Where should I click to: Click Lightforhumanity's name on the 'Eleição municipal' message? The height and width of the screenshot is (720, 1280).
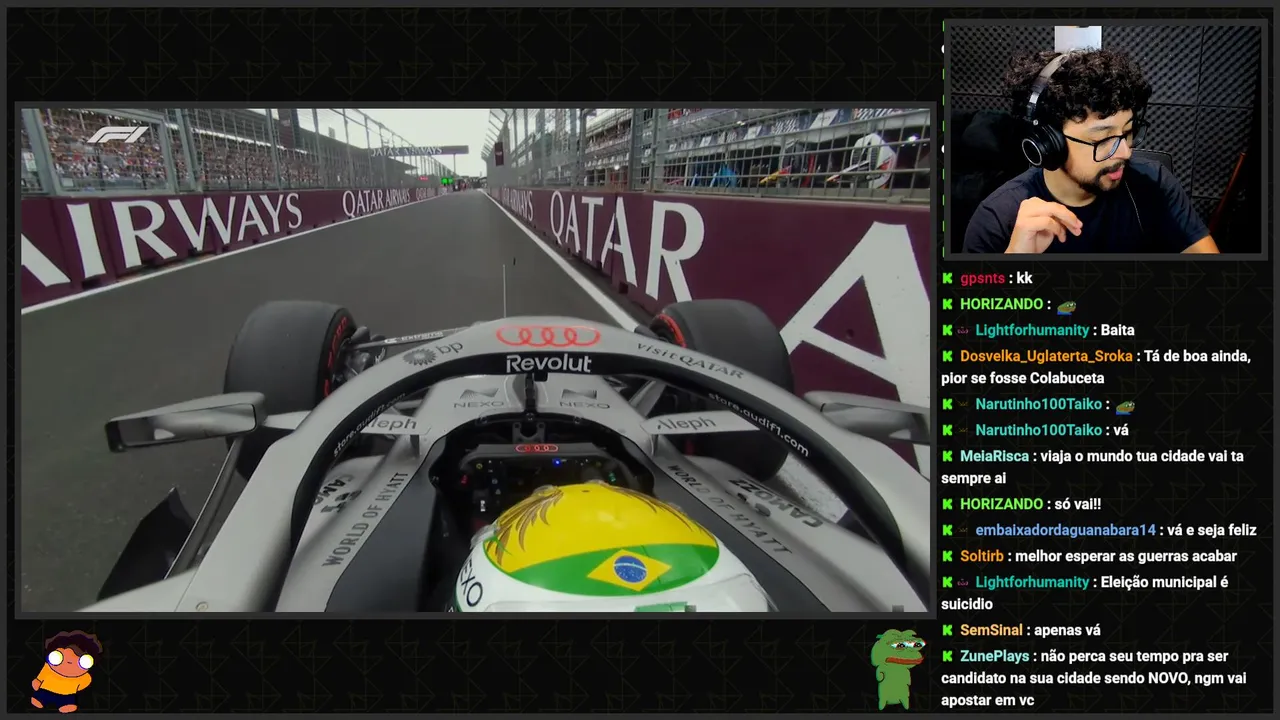pos(1032,582)
